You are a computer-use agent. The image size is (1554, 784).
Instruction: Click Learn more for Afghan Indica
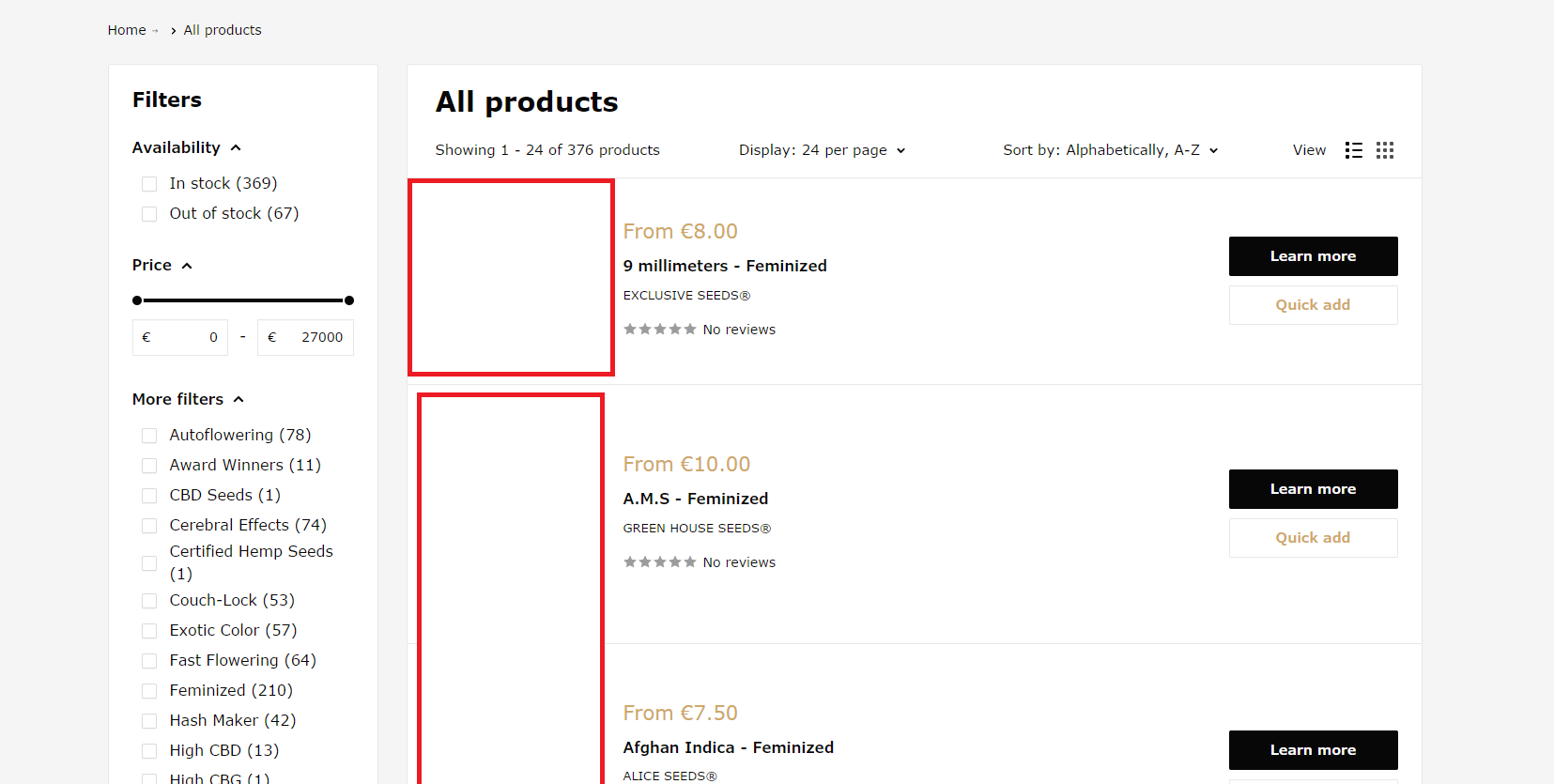(x=1313, y=750)
